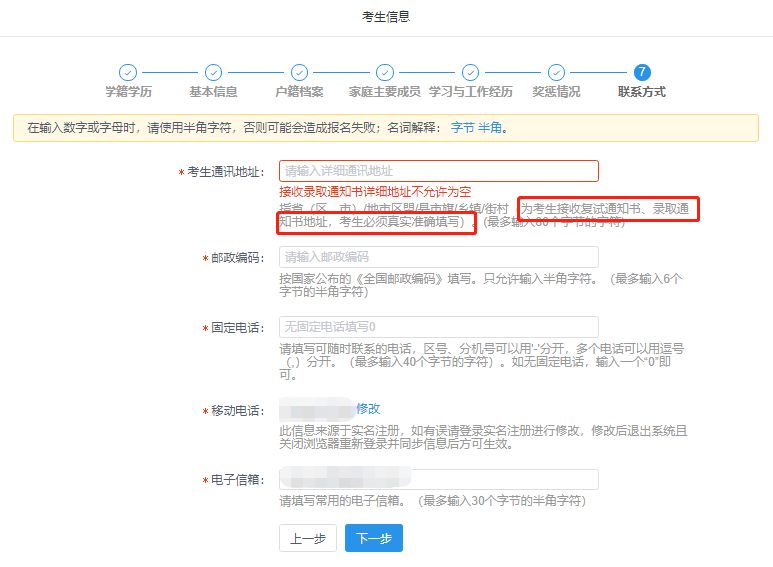Click the 奖惩情况 step checkmark icon
This screenshot has width=773, height=567.
click(x=556, y=72)
